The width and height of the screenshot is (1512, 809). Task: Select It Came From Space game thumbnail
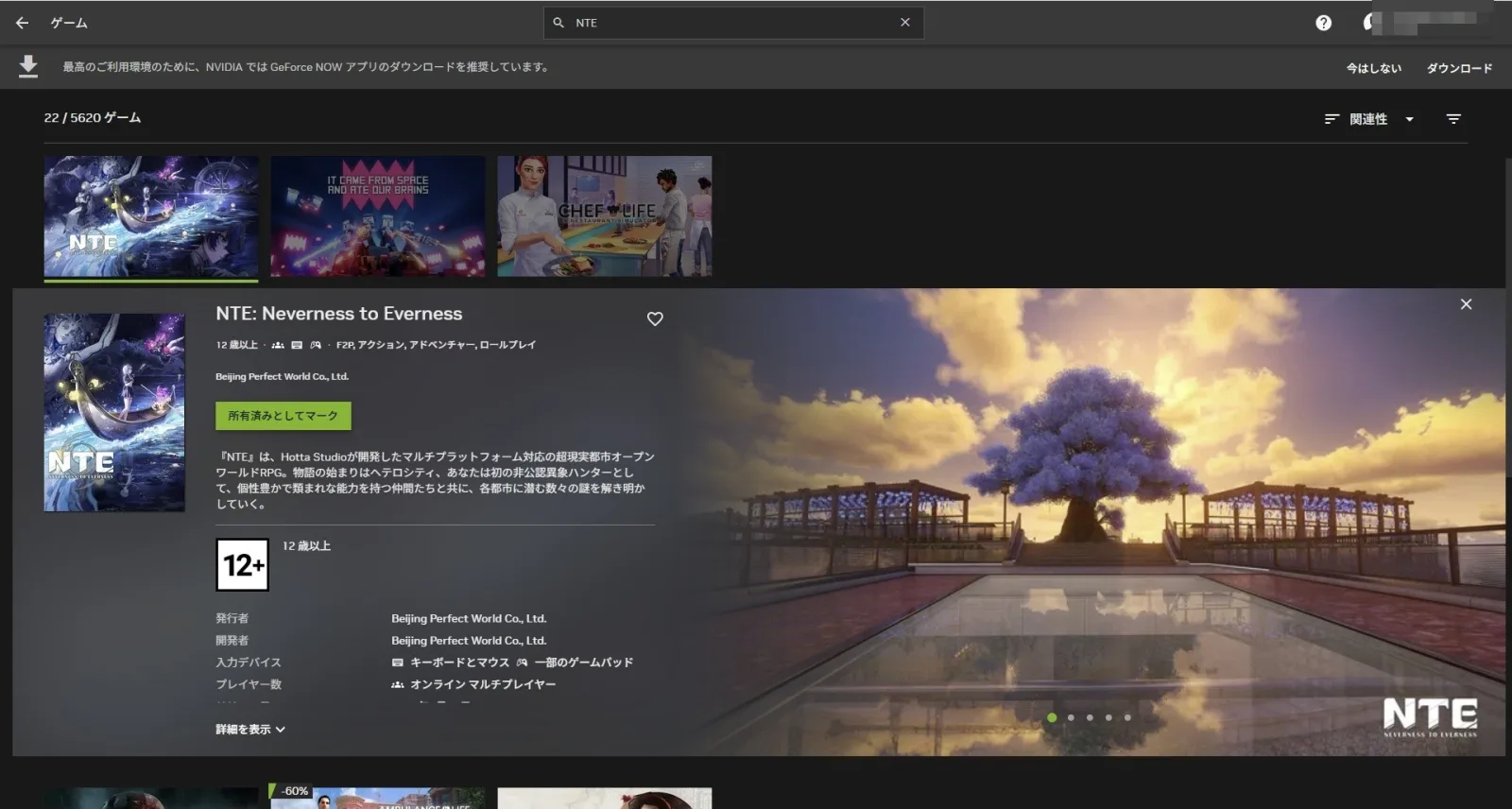coord(378,216)
